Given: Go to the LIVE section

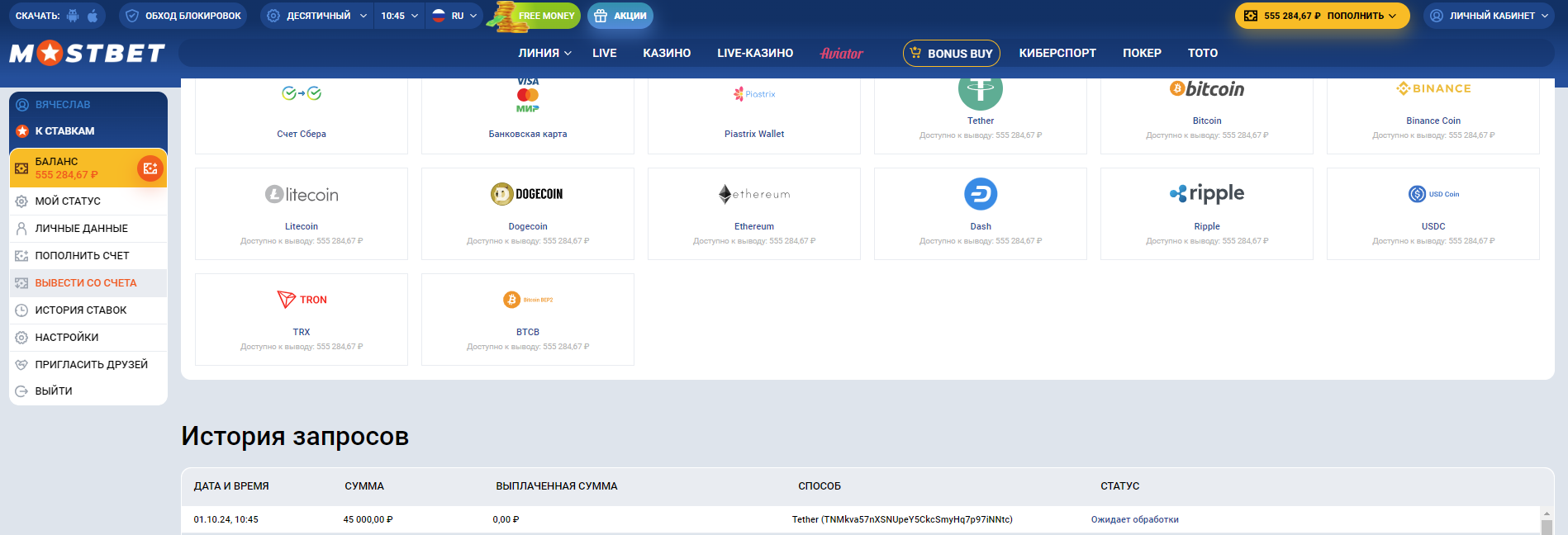Looking at the screenshot, I should 604,53.
